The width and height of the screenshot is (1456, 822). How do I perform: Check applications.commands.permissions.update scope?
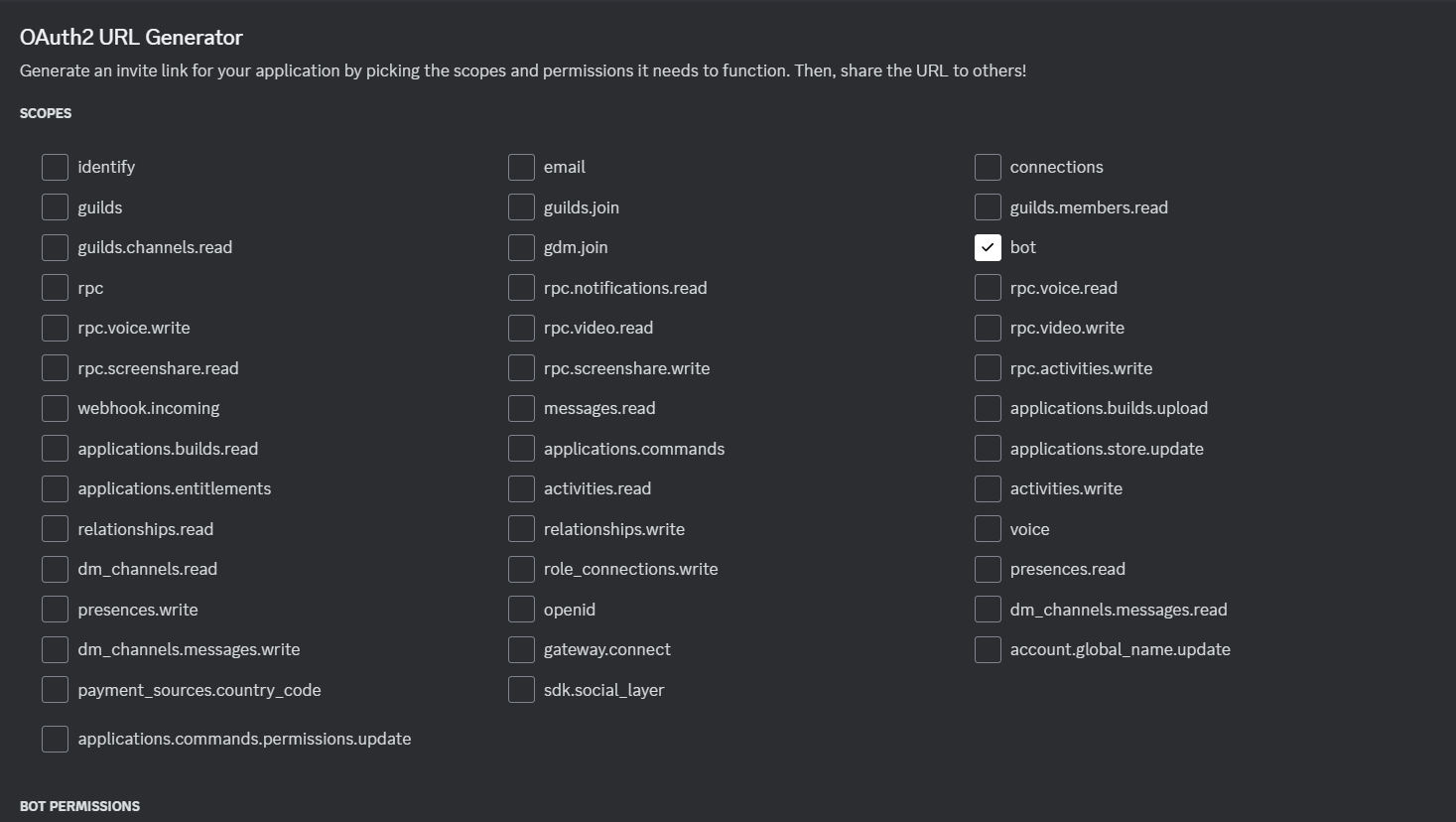click(55, 739)
